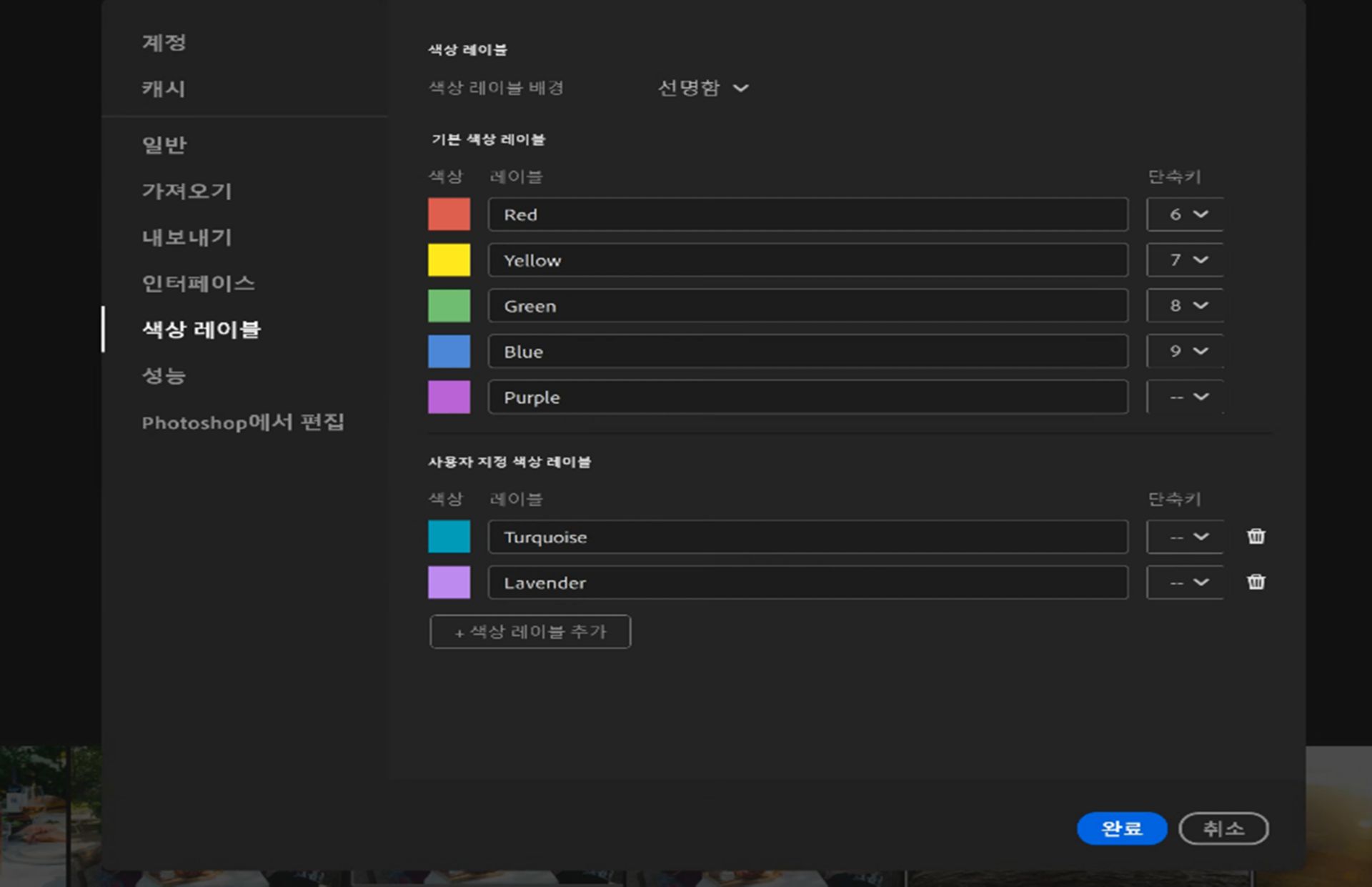Click the Lavender label name field
This screenshot has width=1372, height=887.
point(808,583)
